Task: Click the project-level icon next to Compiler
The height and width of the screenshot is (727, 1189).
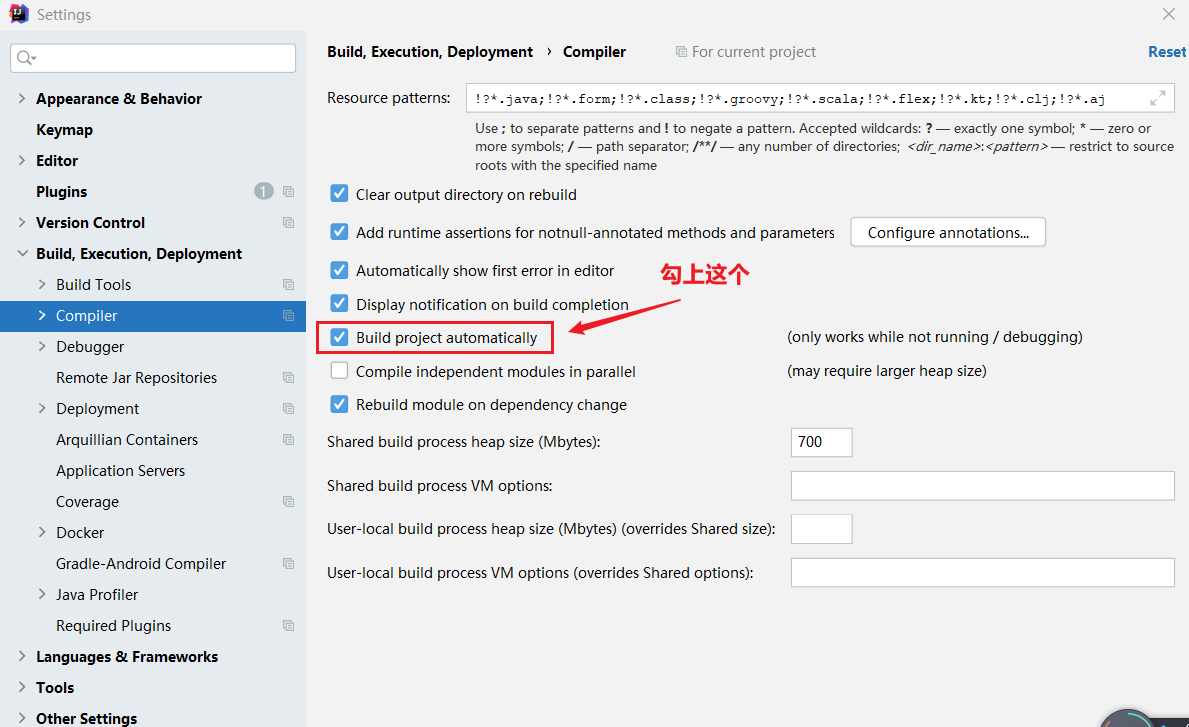Action: coord(288,316)
